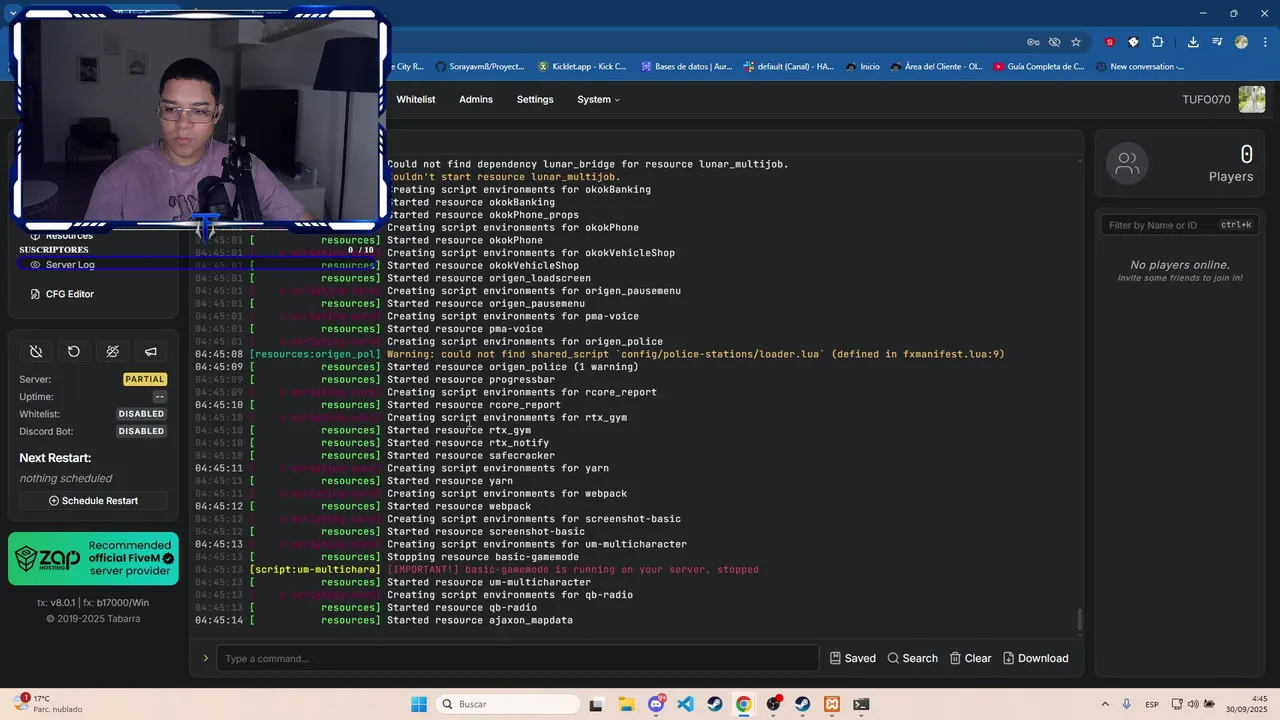Open the terminal icon in the taskbar
The height and width of the screenshot is (720, 1280).
861,704
